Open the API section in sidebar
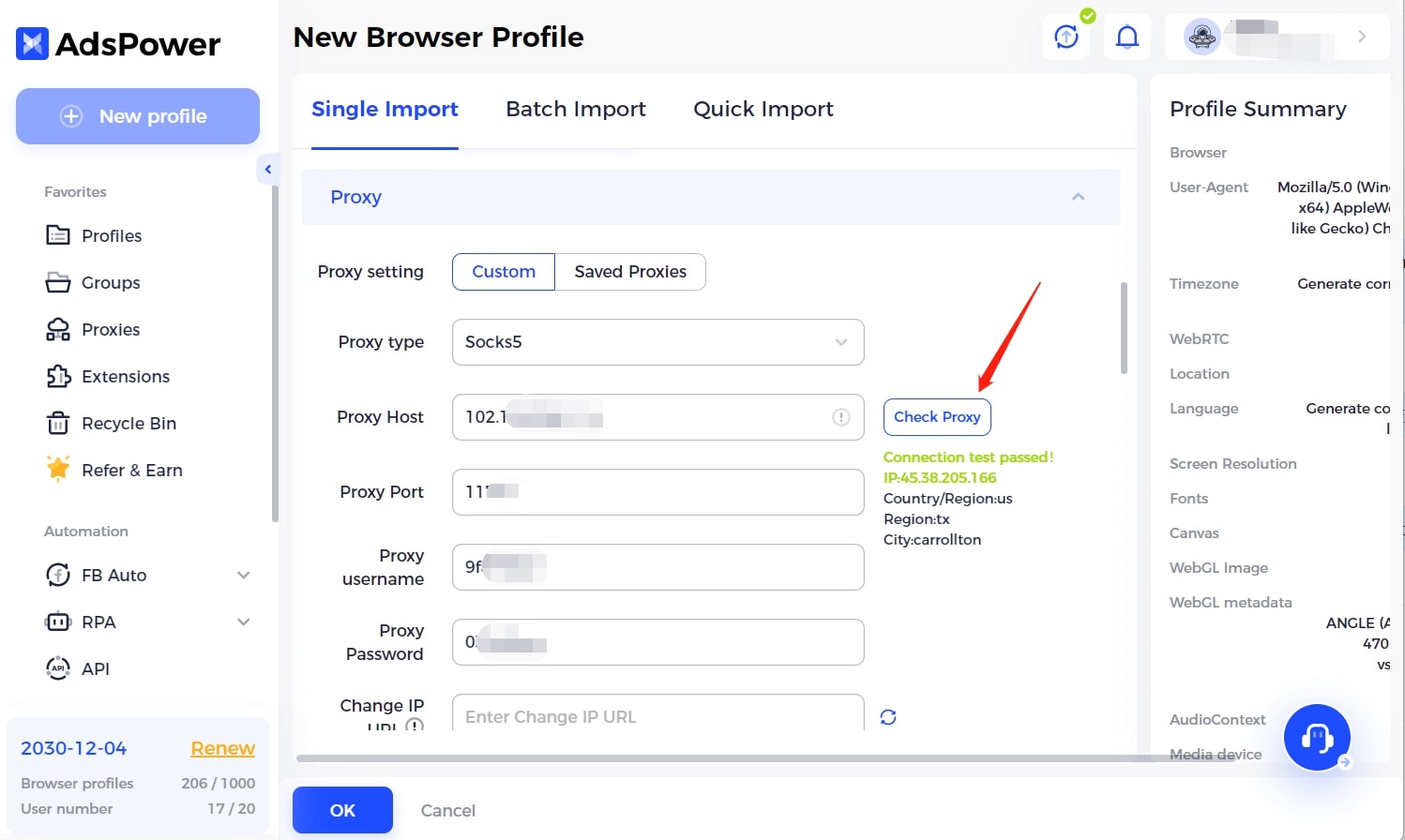Image resolution: width=1405 pixels, height=840 pixels. point(95,669)
